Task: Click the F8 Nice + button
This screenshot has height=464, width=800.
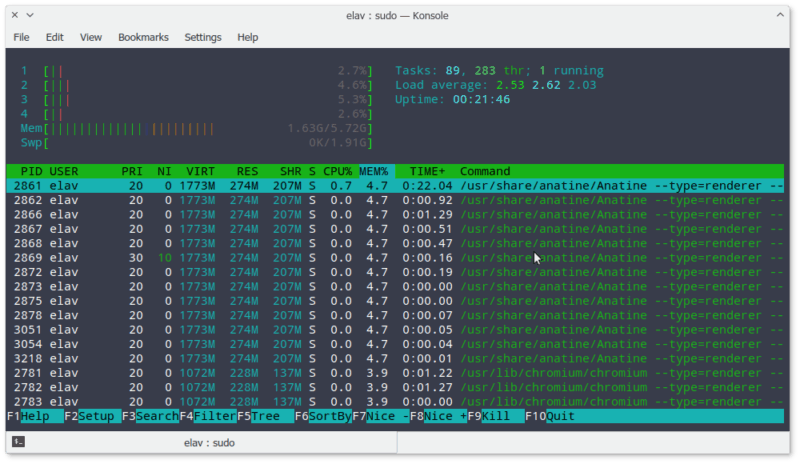Action: pyautogui.click(x=446, y=416)
